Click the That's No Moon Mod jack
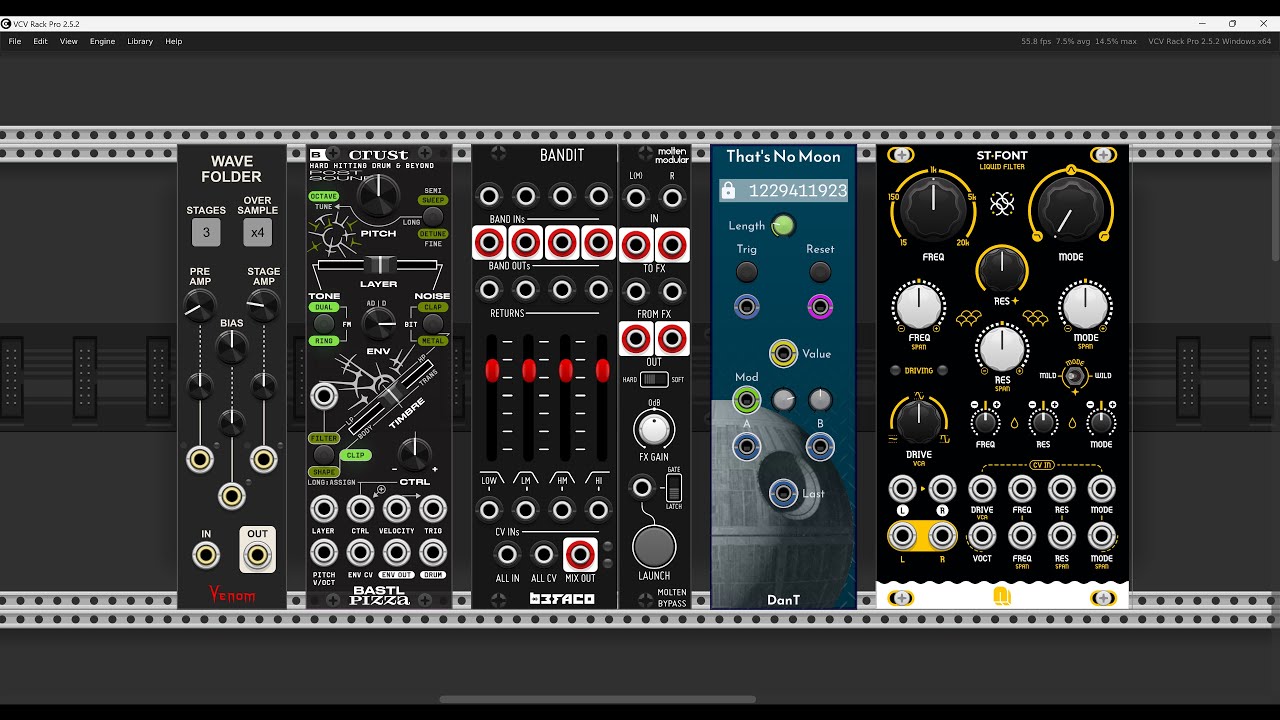 point(746,401)
